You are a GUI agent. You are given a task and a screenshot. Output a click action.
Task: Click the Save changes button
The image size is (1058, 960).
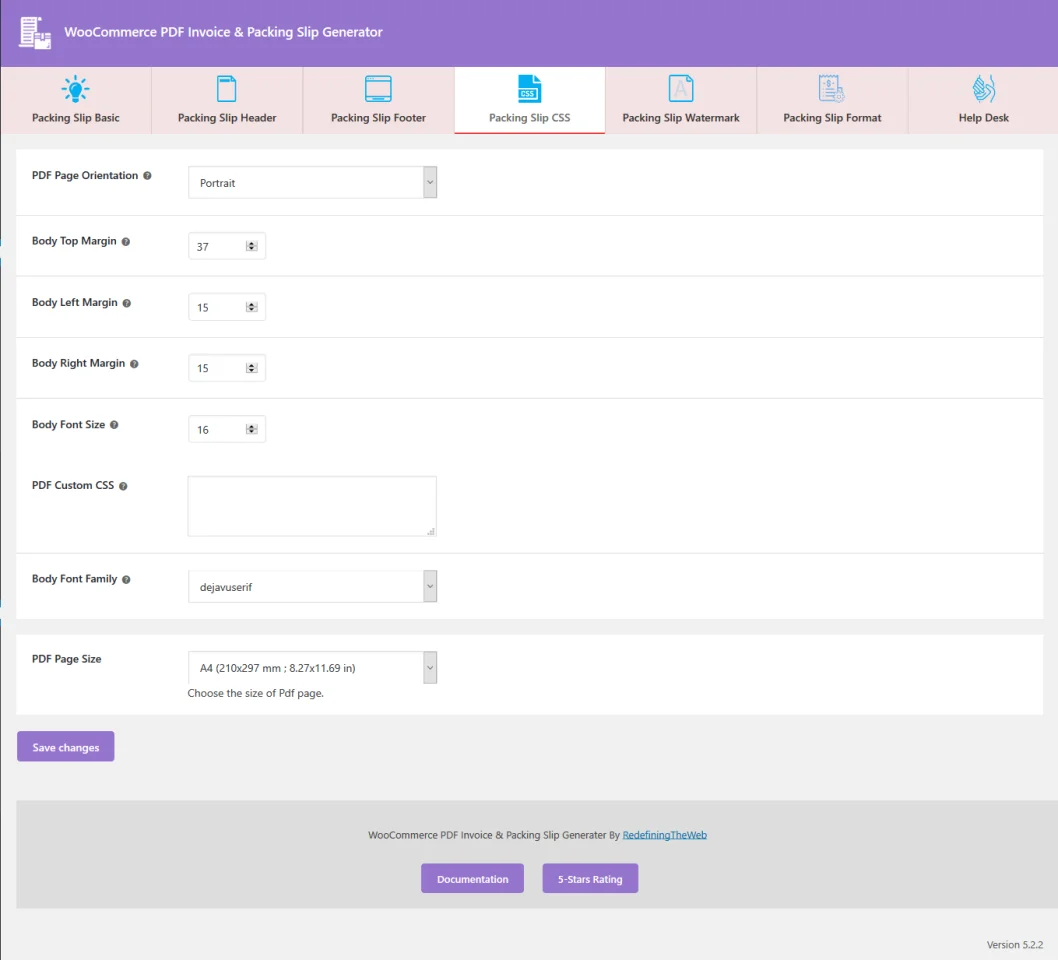click(x=65, y=746)
